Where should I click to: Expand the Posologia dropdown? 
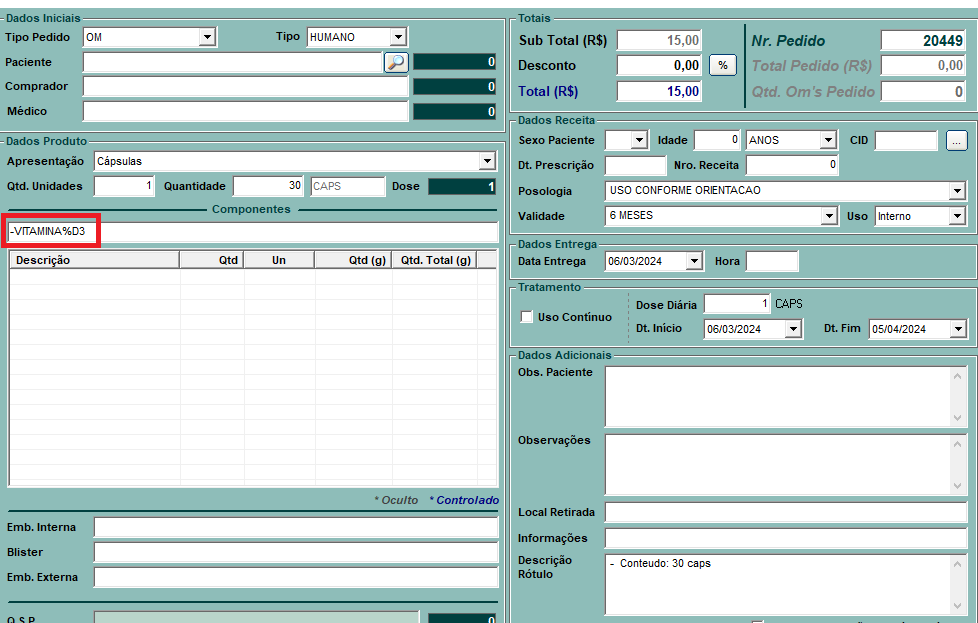(x=957, y=191)
